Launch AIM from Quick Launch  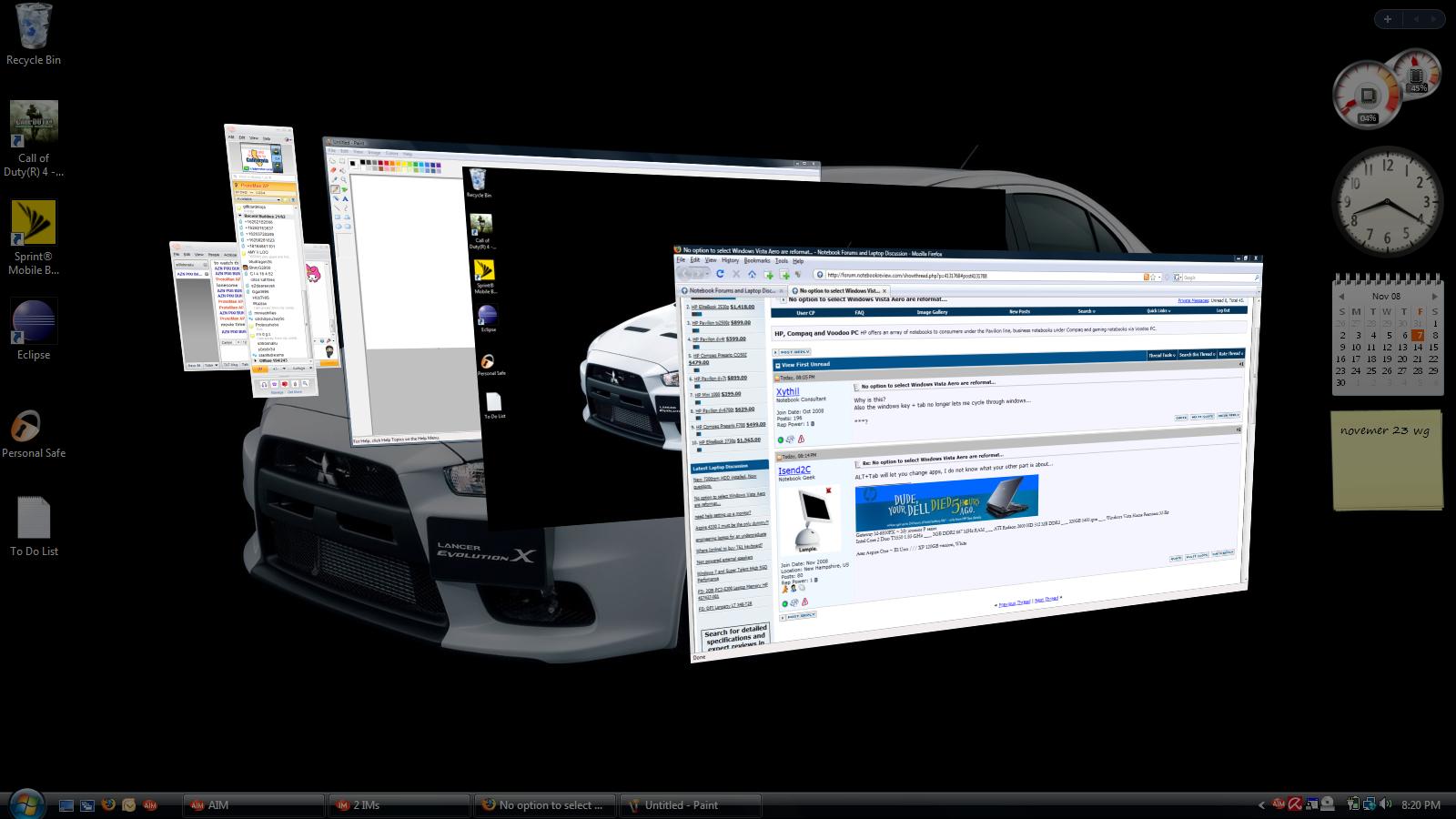[150, 805]
